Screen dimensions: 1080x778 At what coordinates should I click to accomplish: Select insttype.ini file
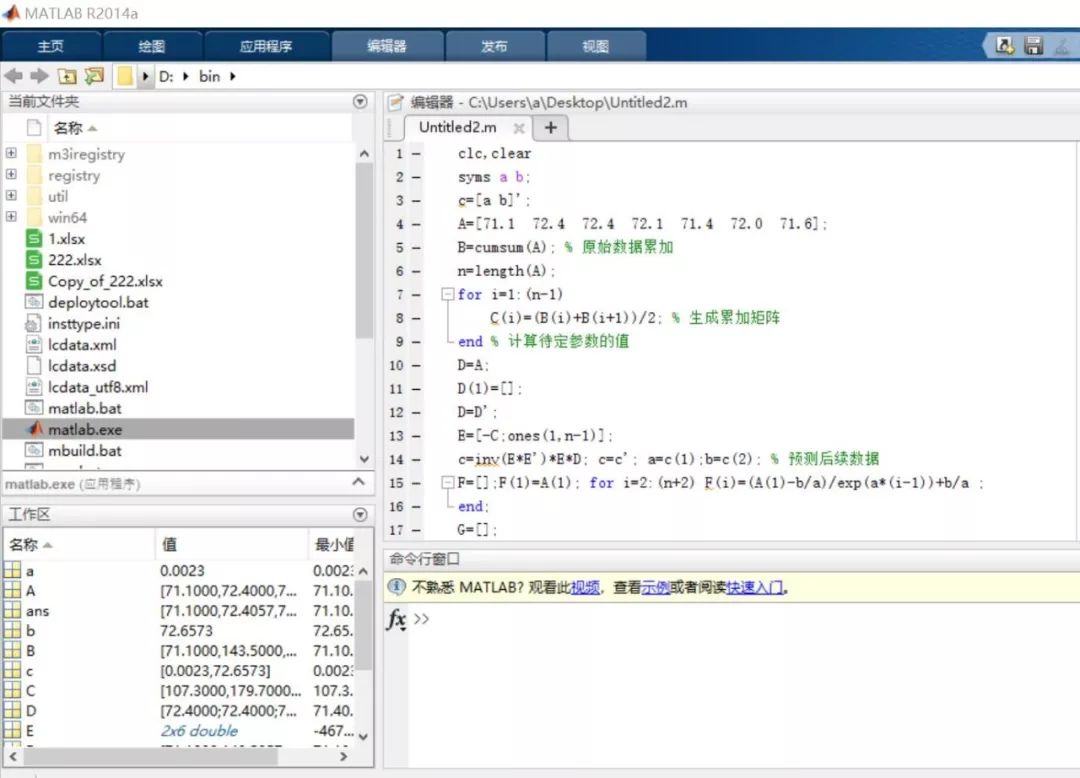click(x=83, y=324)
